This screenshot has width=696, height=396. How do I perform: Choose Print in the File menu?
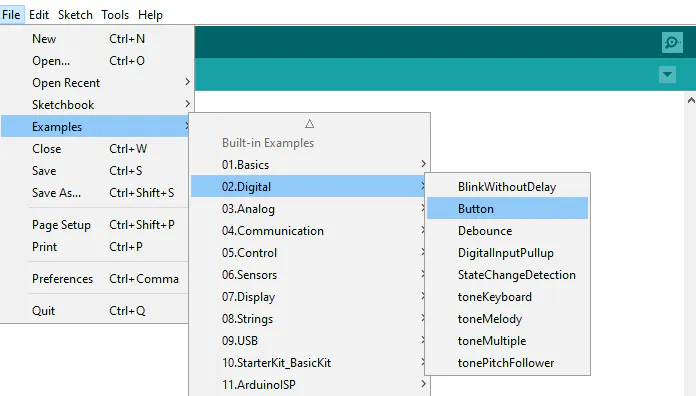95,247
